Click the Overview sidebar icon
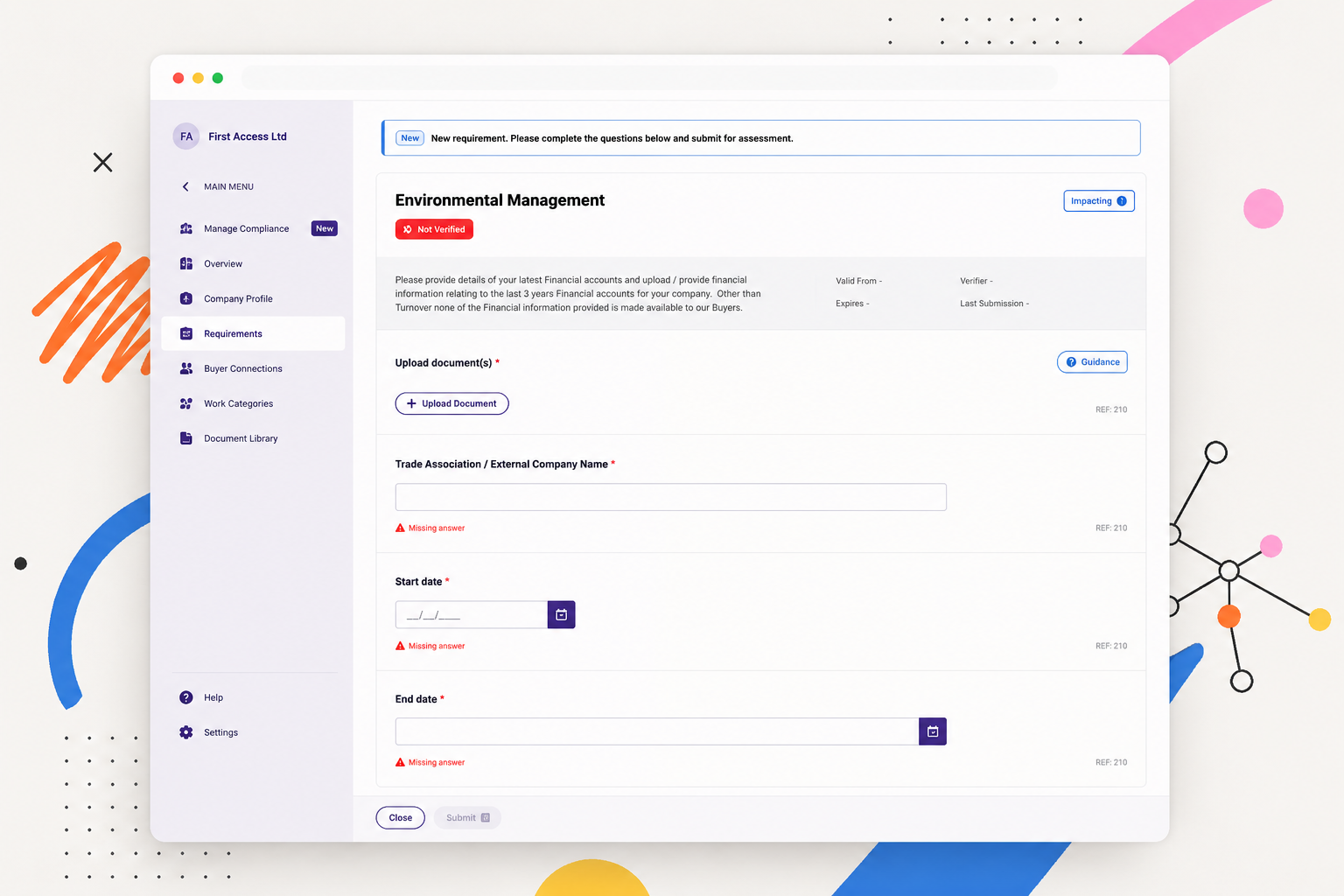Viewport: 1344px width, 896px height. pyautogui.click(x=186, y=263)
